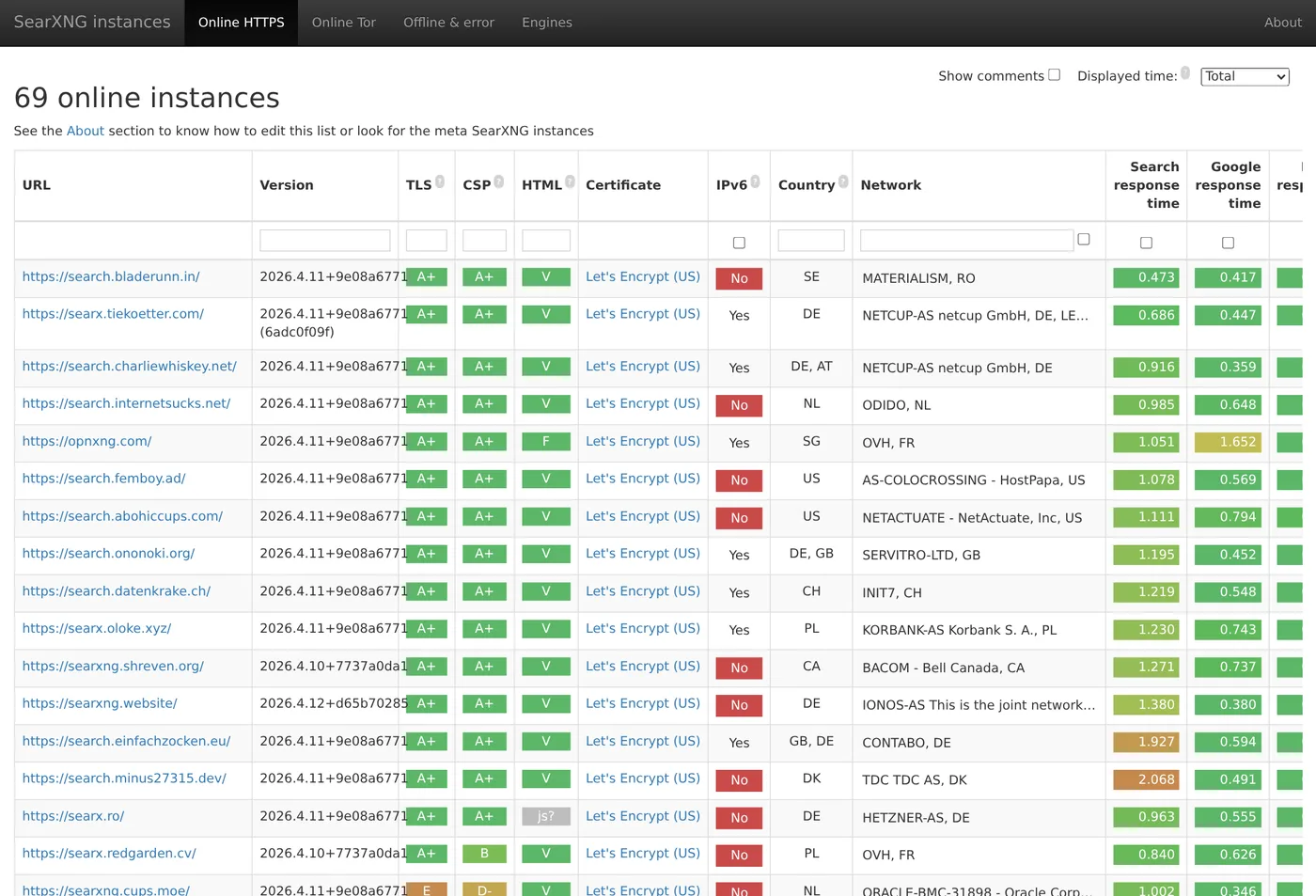Click the help icon next to CSP header
Screen dimensions: 1316x896
click(x=499, y=181)
